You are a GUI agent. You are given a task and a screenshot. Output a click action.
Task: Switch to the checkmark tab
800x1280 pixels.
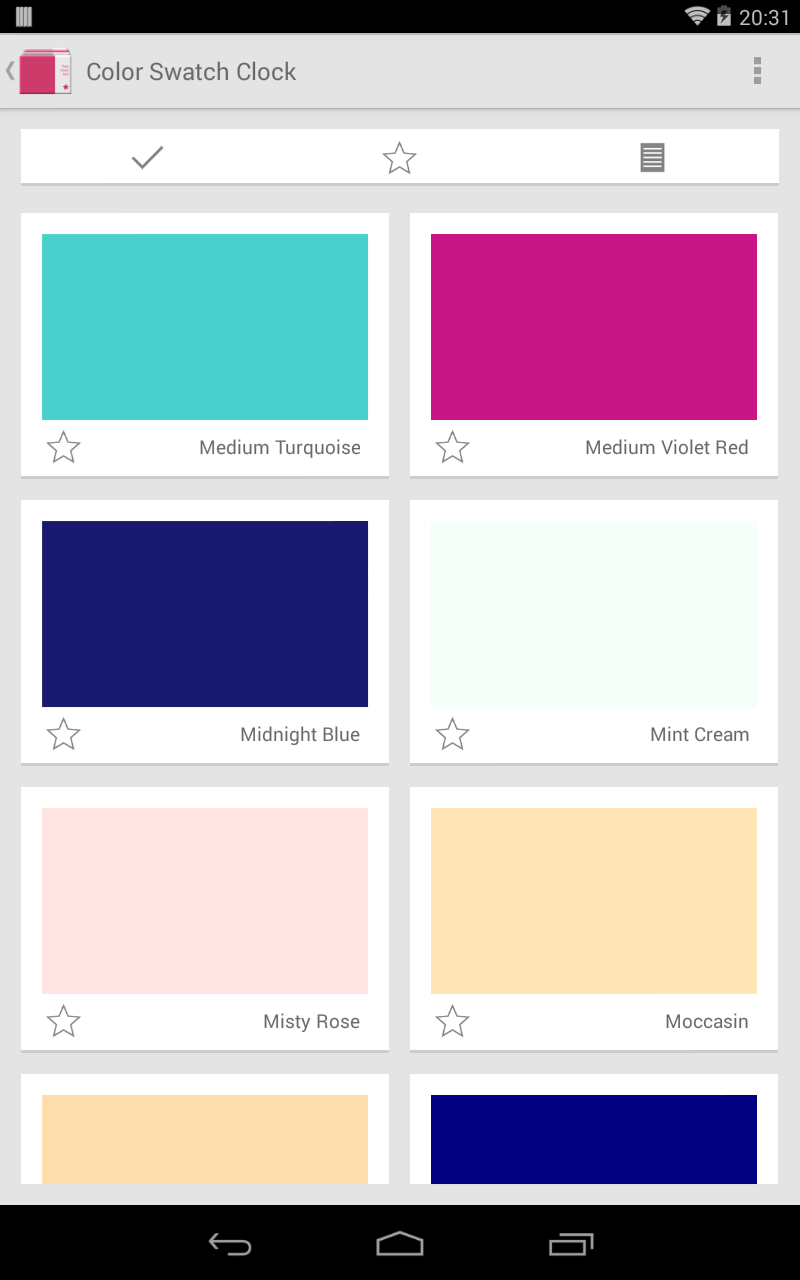(148, 157)
